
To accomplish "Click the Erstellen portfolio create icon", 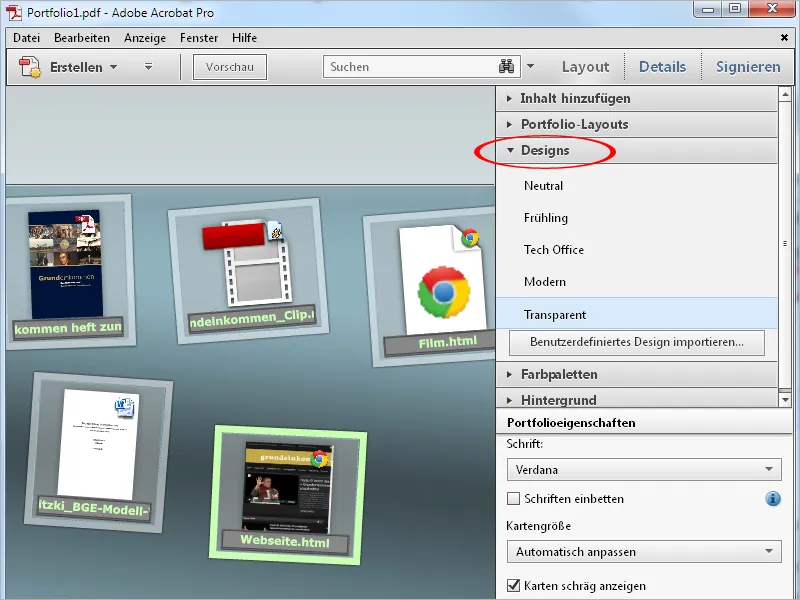I will click(30, 67).
